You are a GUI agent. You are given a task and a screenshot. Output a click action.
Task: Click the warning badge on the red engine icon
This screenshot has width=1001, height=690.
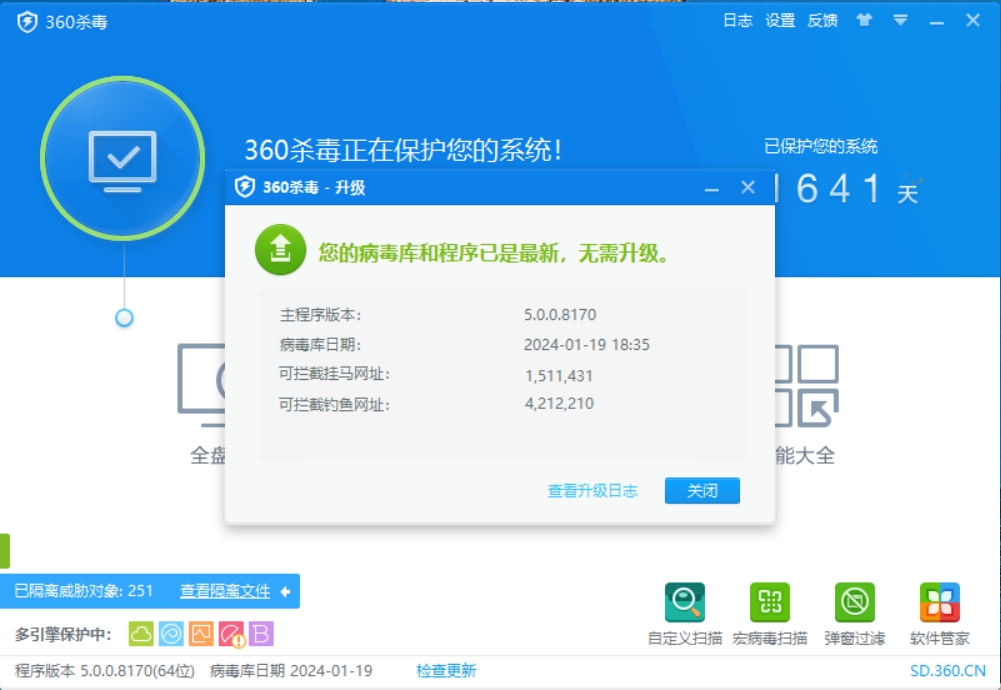[x=238, y=641]
